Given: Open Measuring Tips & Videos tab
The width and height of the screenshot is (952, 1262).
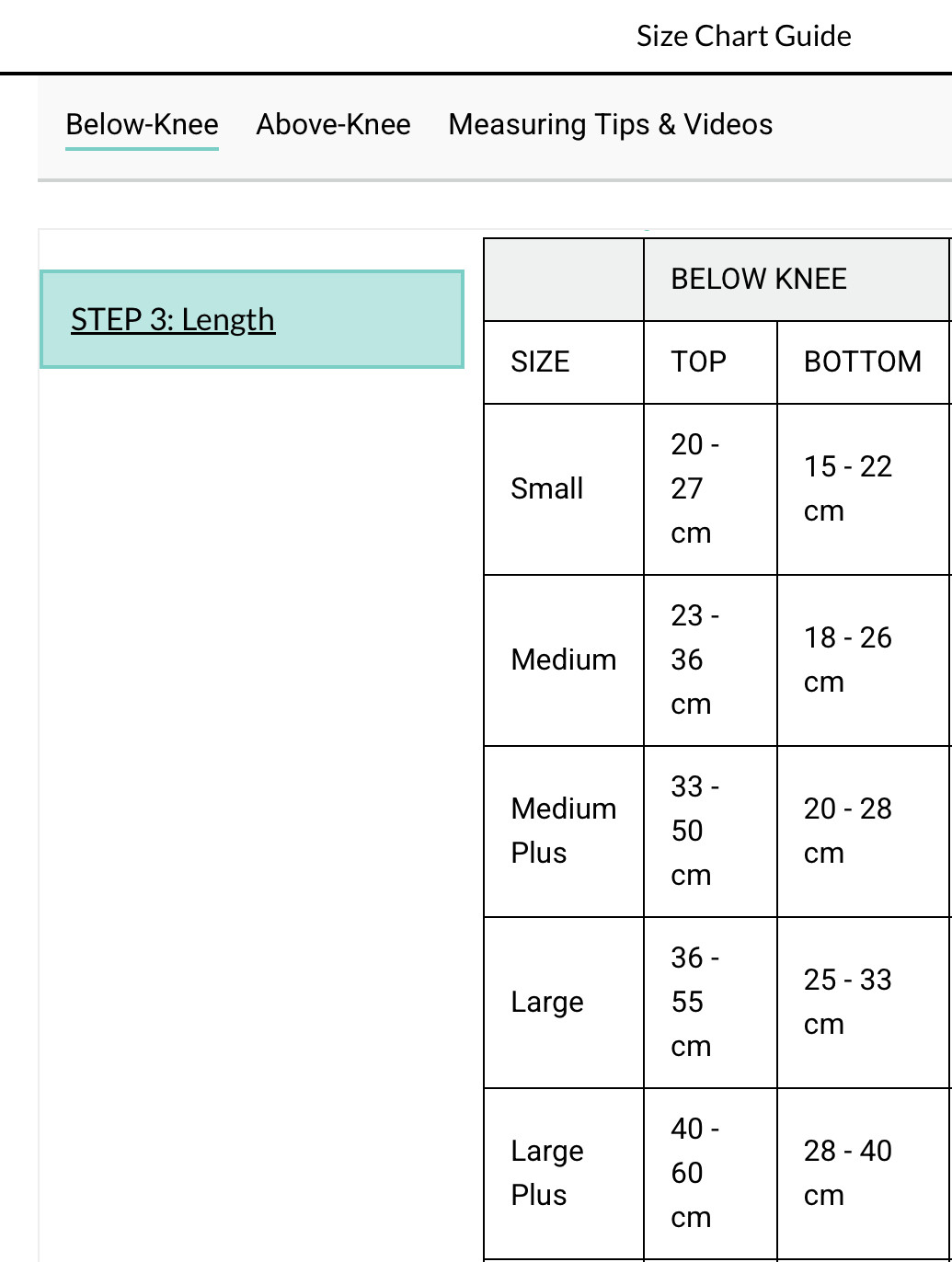Looking at the screenshot, I should click(x=610, y=124).
